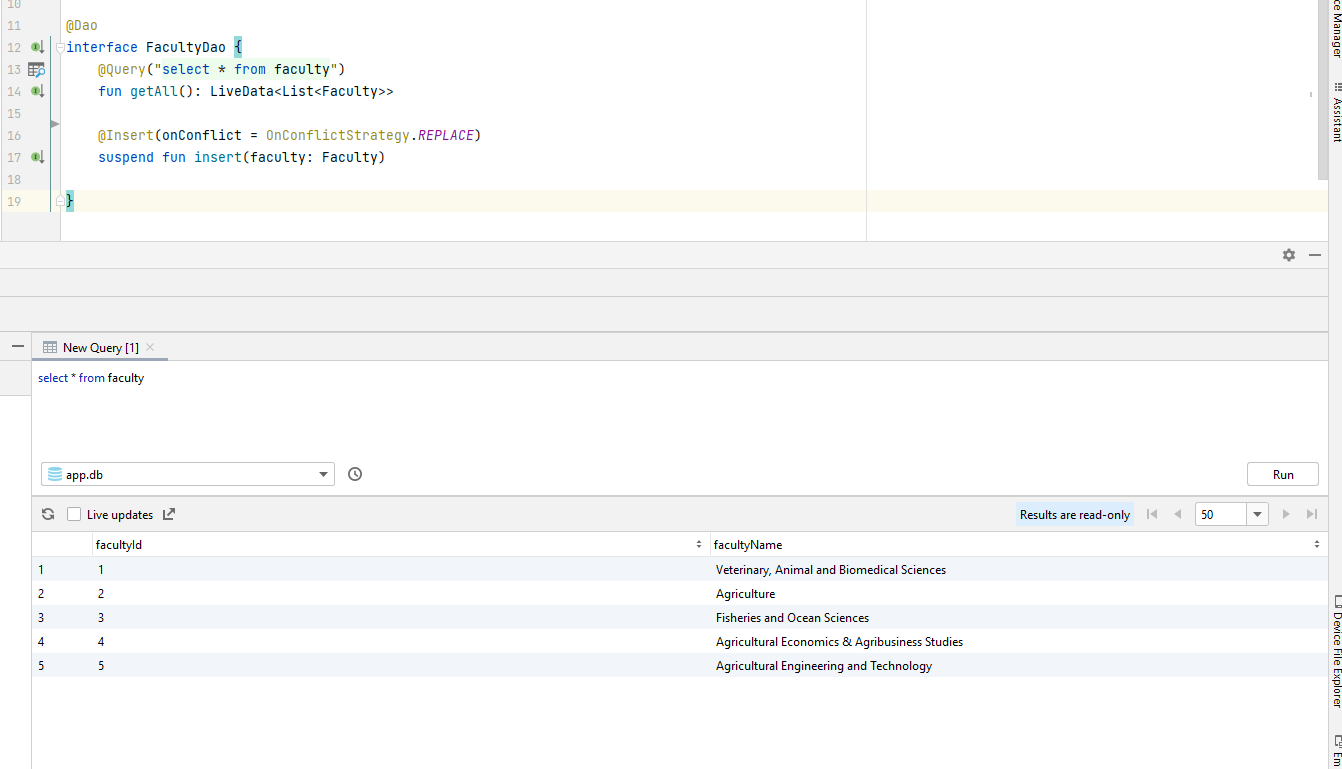Click the OnConflictStrategy.REPLACE code text

[370, 135]
